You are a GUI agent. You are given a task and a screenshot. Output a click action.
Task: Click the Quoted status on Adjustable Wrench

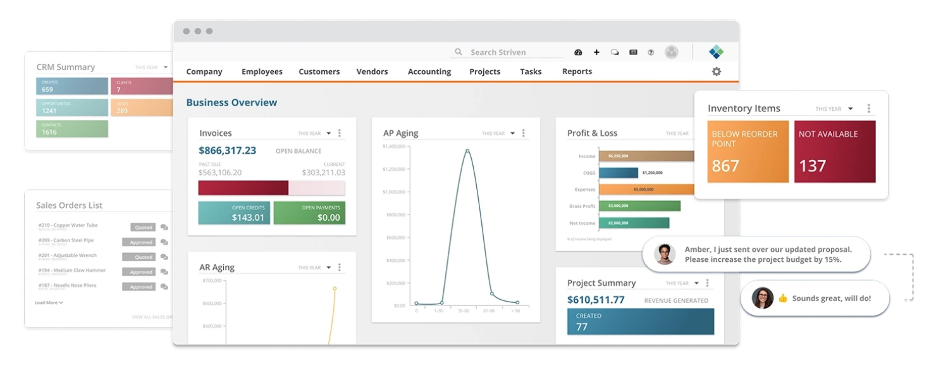pos(139,257)
